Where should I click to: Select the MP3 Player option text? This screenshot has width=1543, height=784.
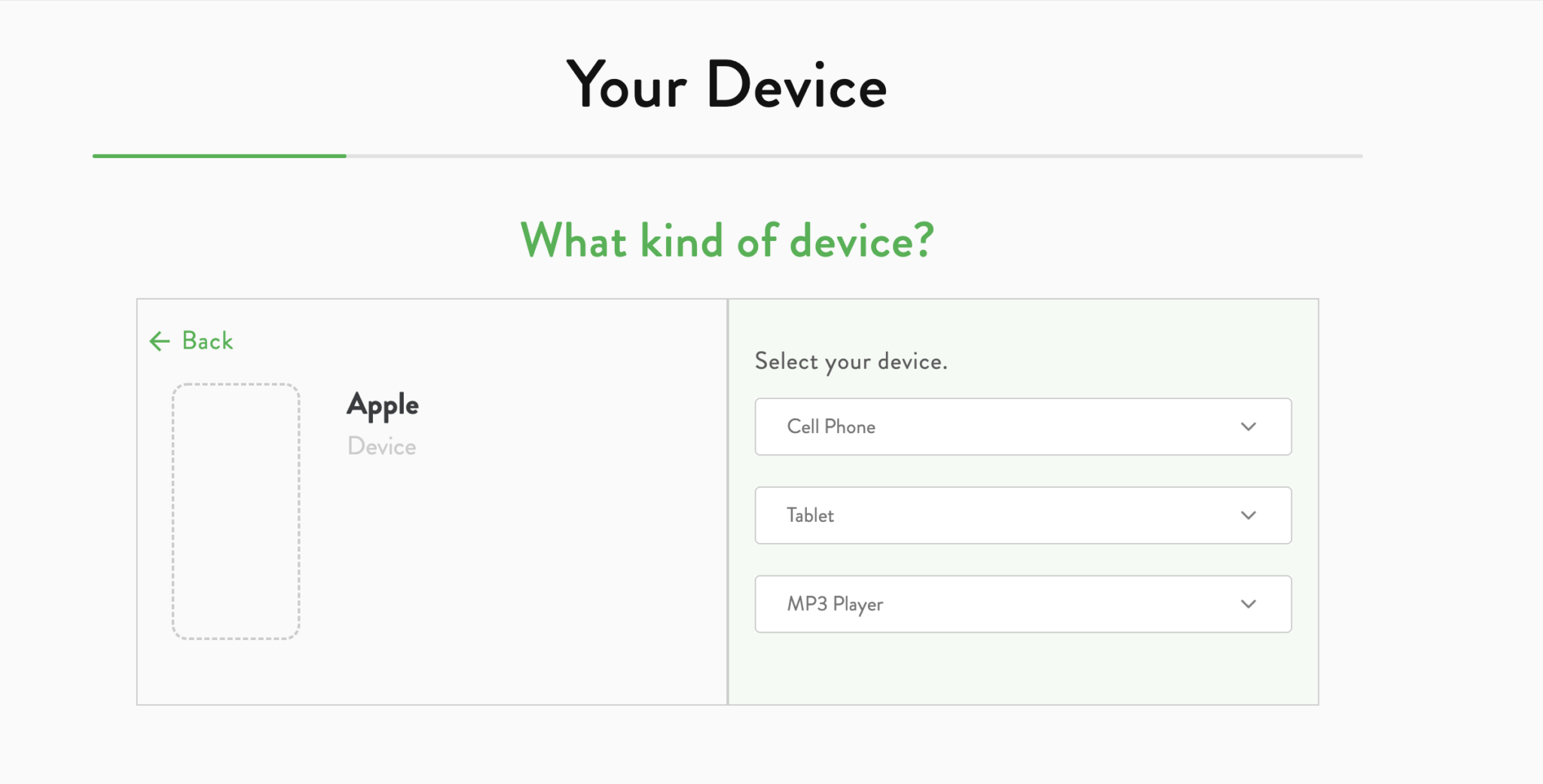point(835,604)
